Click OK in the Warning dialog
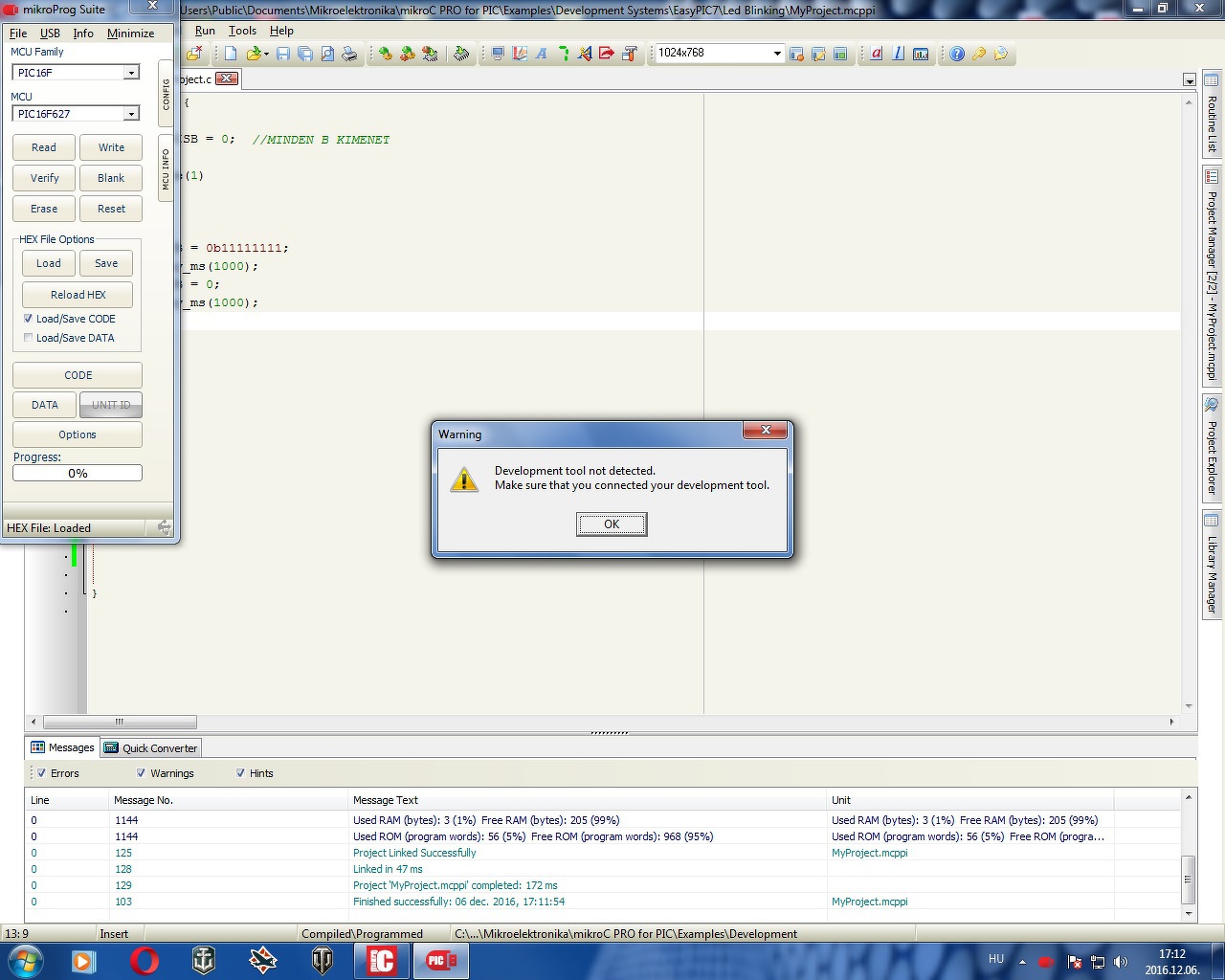This screenshot has height=980, width=1225. (612, 524)
